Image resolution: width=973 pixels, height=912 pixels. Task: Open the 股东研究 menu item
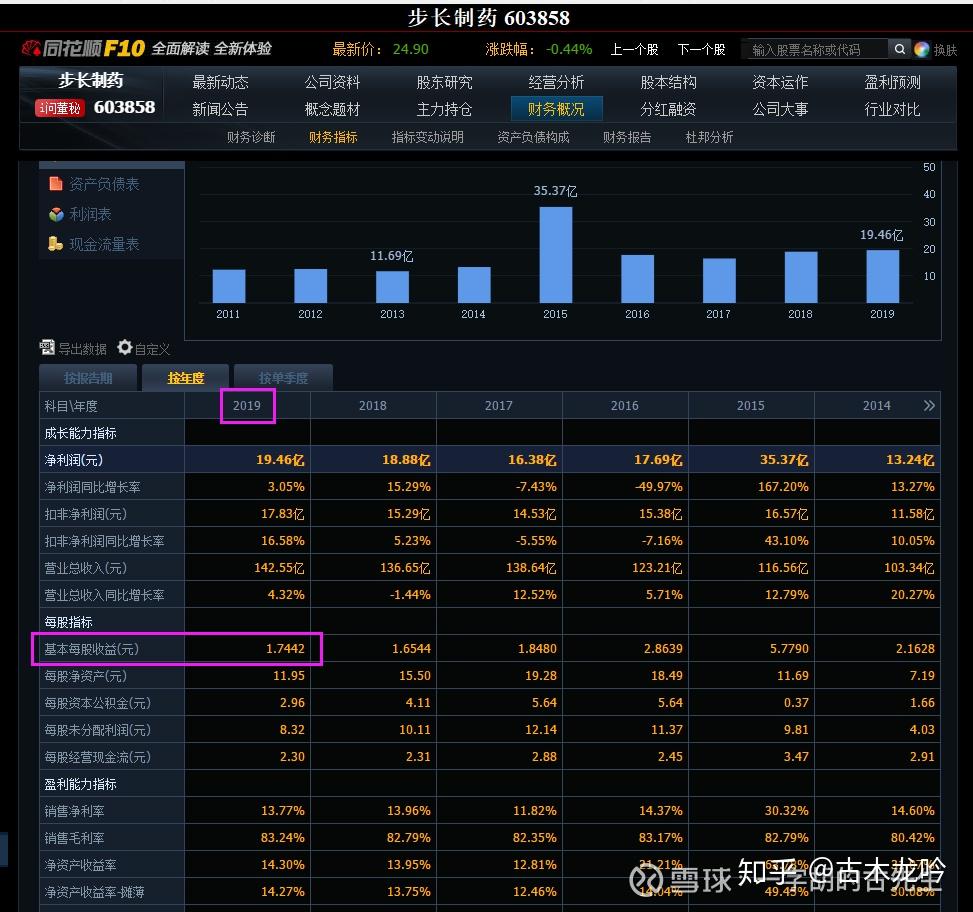(444, 82)
